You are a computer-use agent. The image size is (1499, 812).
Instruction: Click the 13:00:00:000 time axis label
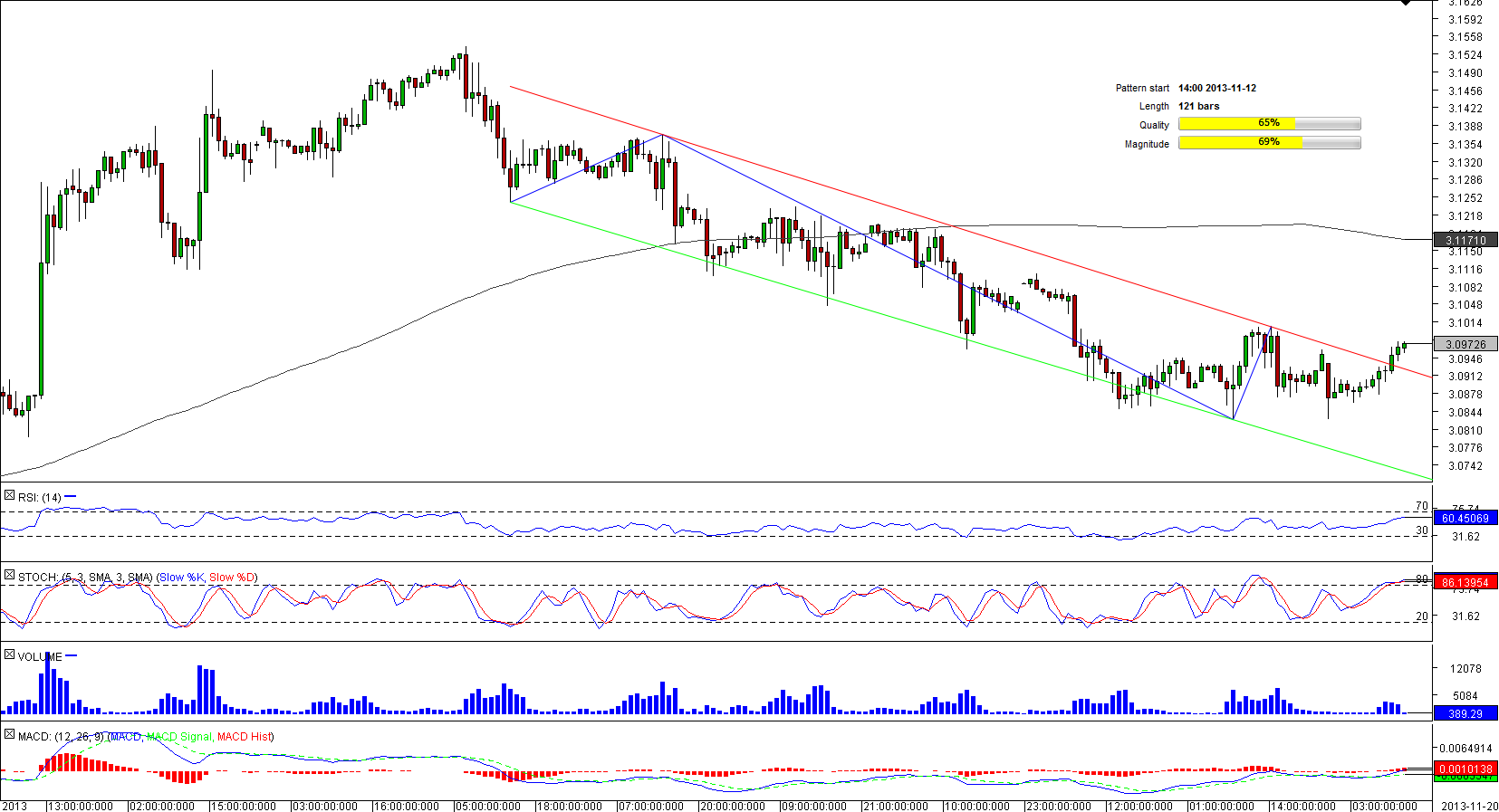[81, 806]
